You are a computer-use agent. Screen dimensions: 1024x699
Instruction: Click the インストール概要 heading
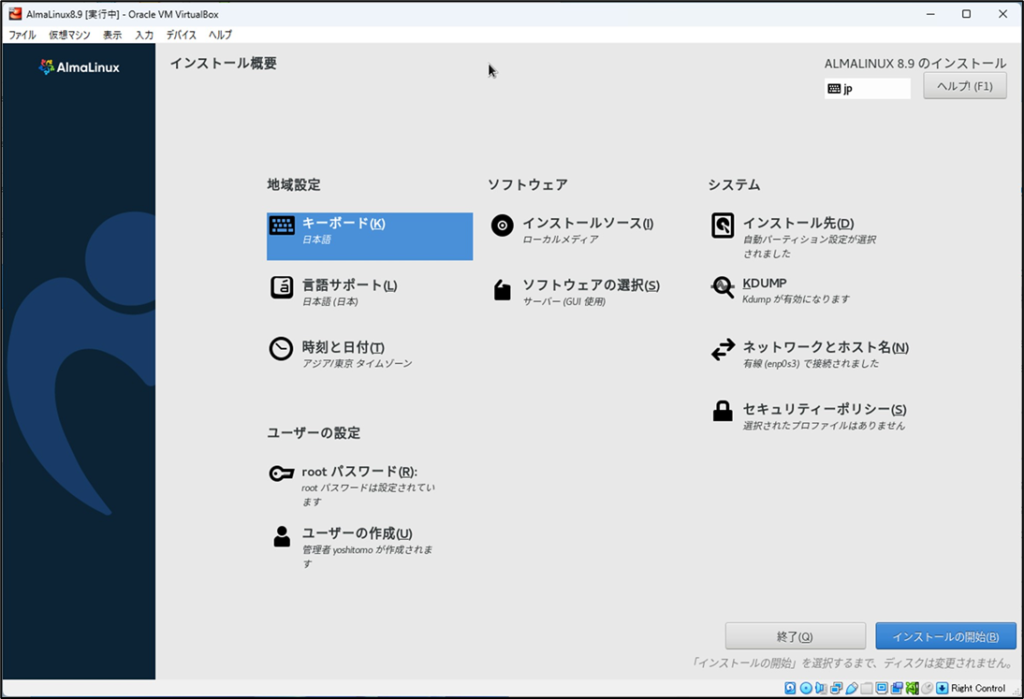[x=223, y=63]
